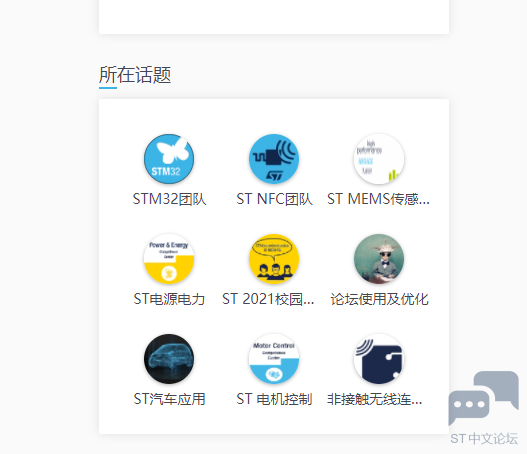Click the 非接触无线连... label
The width and height of the screenshot is (527, 454).
pos(374,399)
